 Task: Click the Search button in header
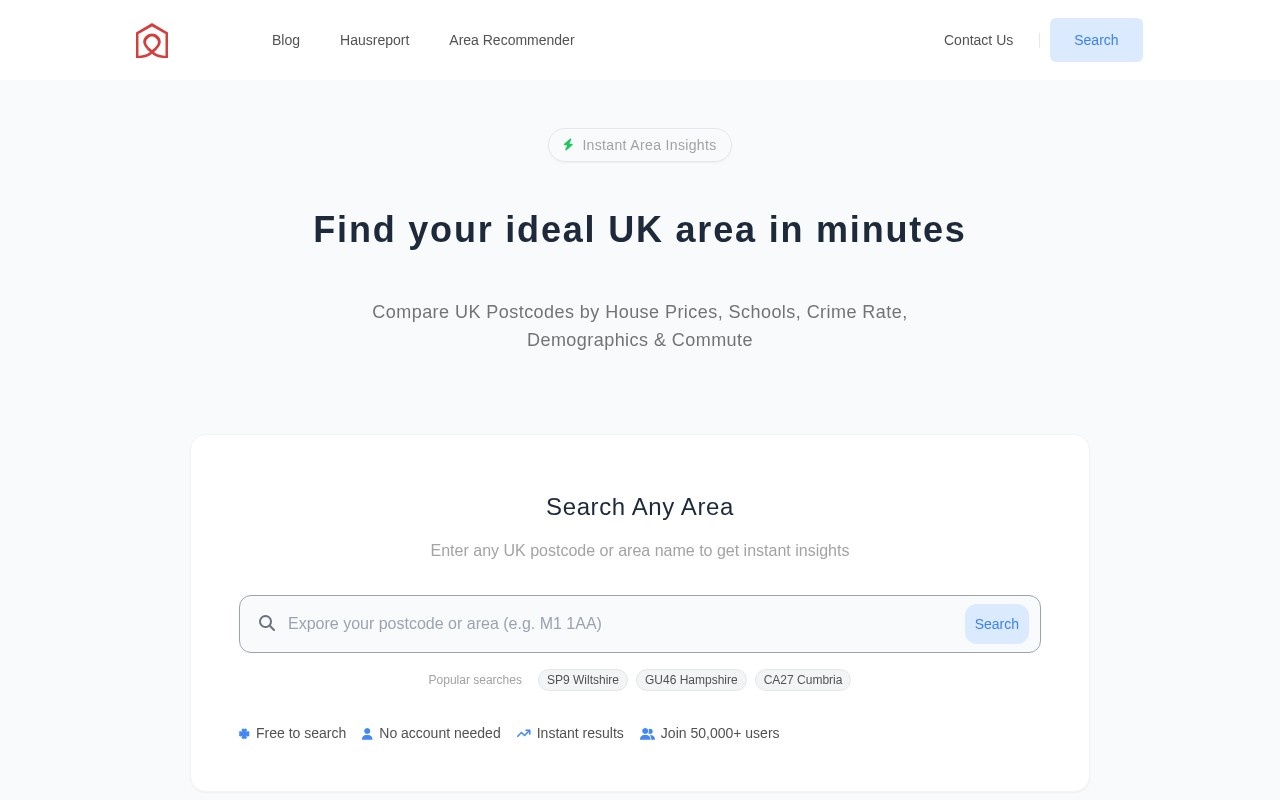[x=1096, y=40]
